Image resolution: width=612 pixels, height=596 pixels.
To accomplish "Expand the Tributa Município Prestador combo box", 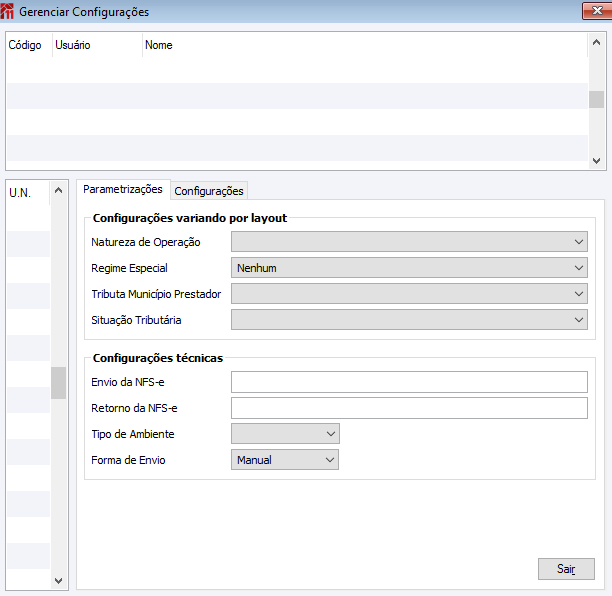I will point(409,294).
